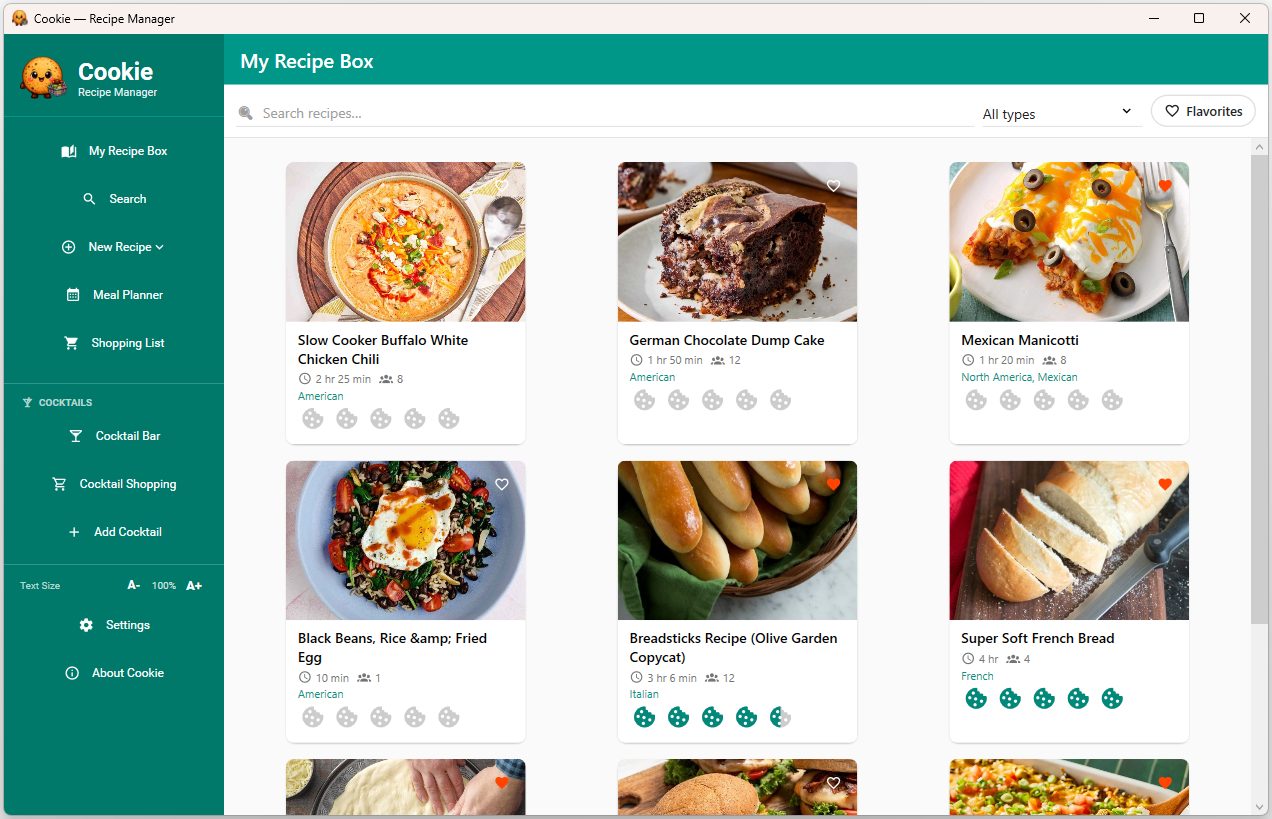This screenshot has width=1272, height=819.
Task: Rate German Chocolate Dump Cake two cookies
Action: (x=679, y=400)
